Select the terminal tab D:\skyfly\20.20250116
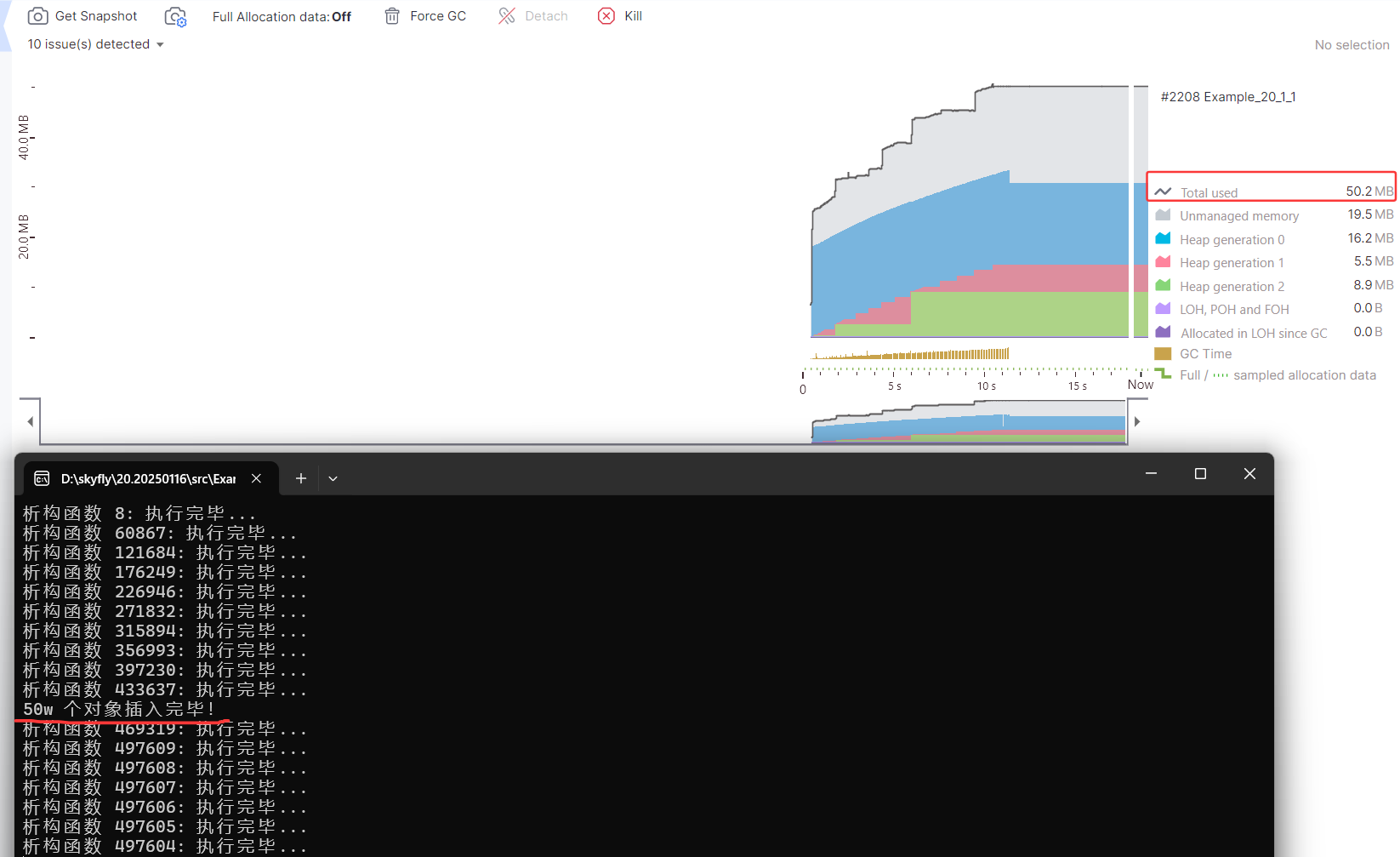Screen dimensions: 1400x857 pyautogui.click(x=151, y=478)
